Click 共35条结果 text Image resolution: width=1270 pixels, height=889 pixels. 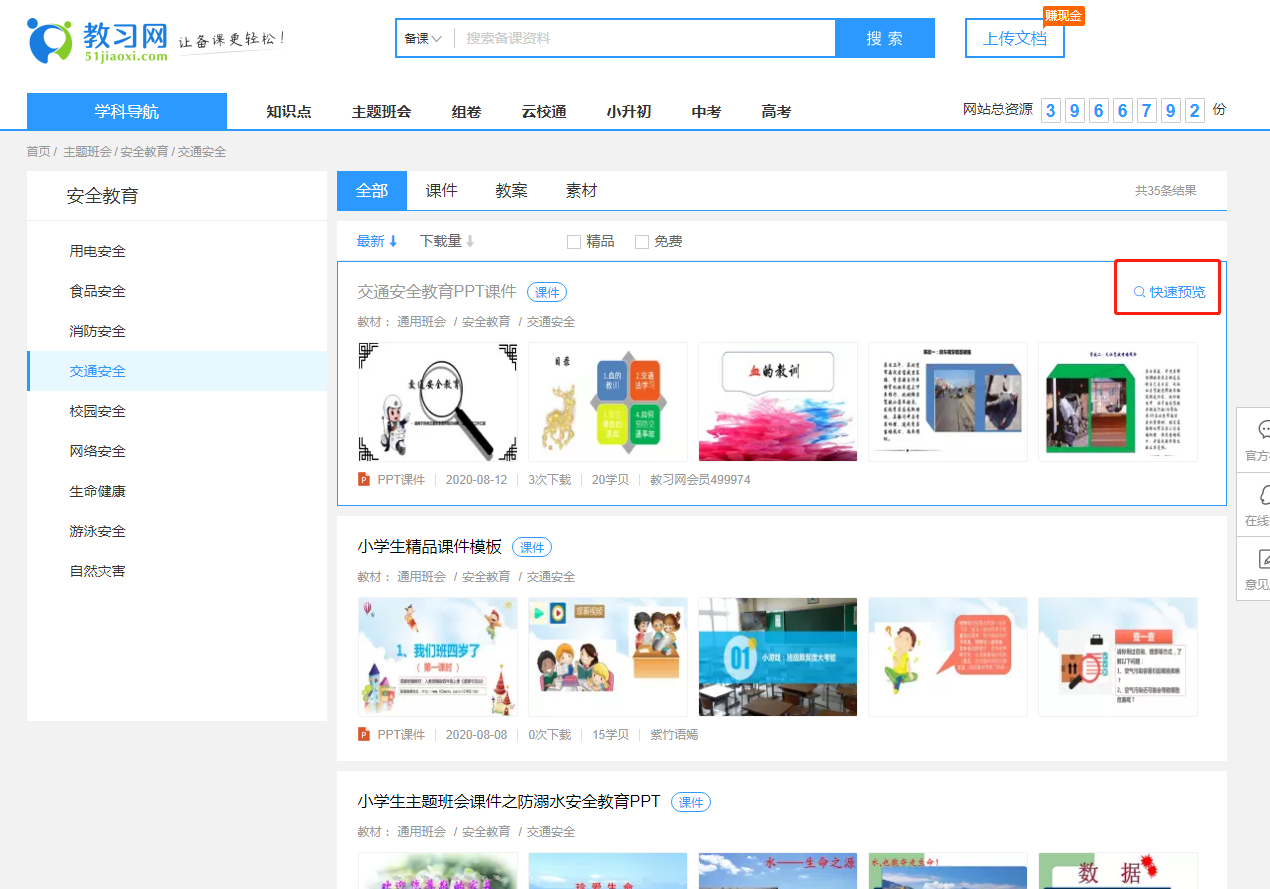tap(1165, 190)
